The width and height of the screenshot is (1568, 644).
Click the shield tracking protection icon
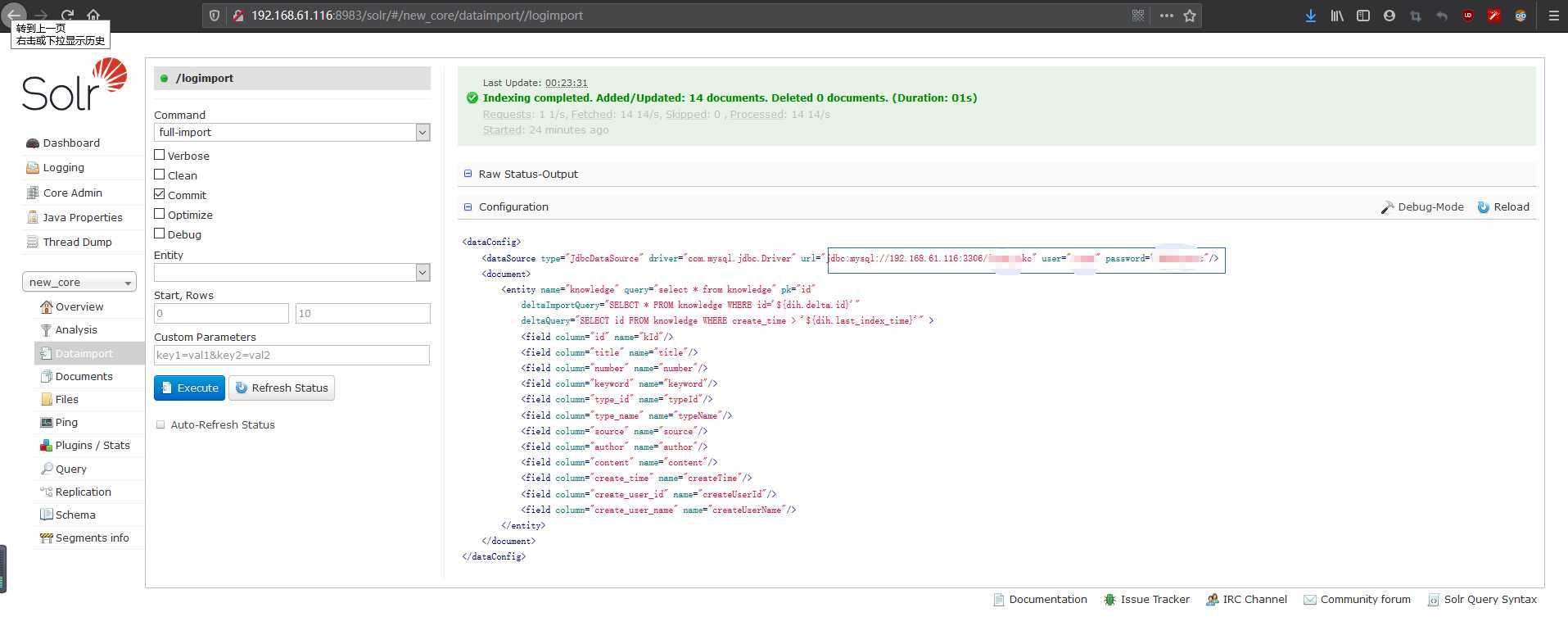point(215,16)
